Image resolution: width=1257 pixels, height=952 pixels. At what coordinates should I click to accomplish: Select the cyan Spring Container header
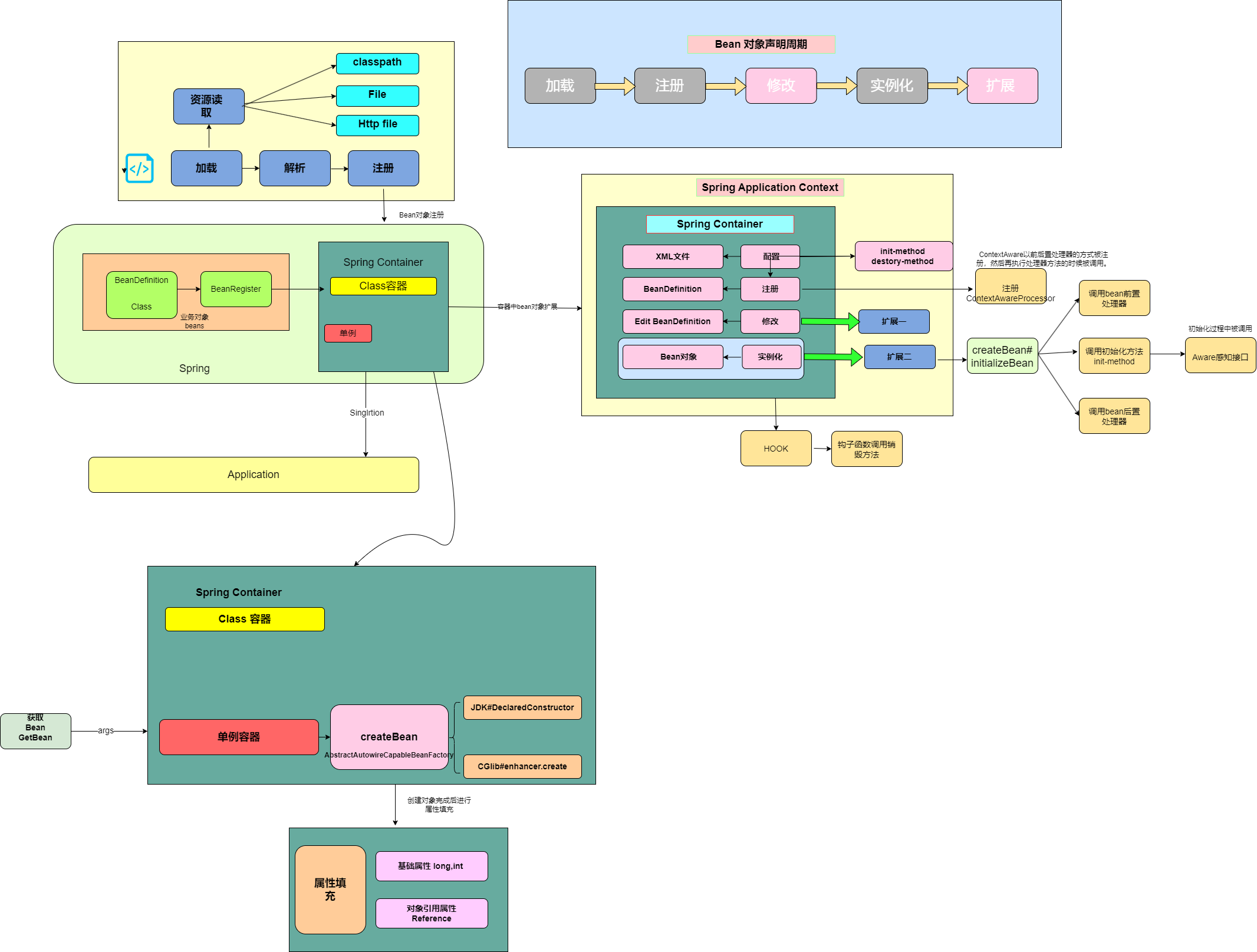720,224
